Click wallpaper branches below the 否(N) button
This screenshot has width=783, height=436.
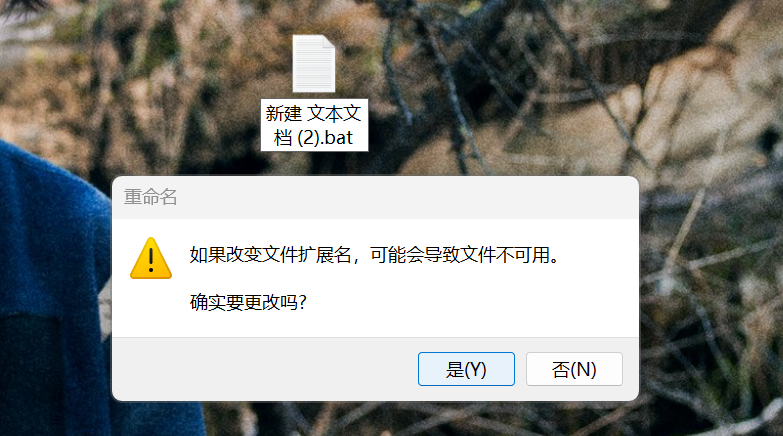tap(574, 419)
